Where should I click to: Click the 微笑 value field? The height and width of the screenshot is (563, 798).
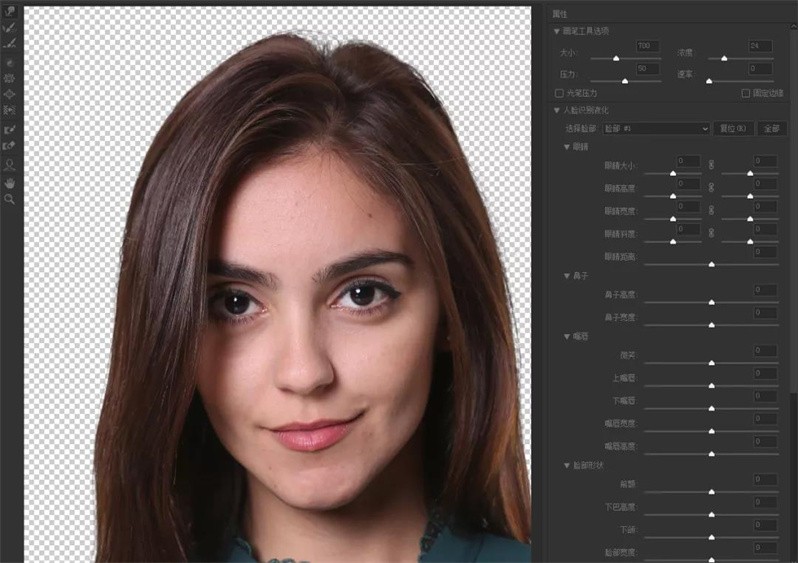765,351
